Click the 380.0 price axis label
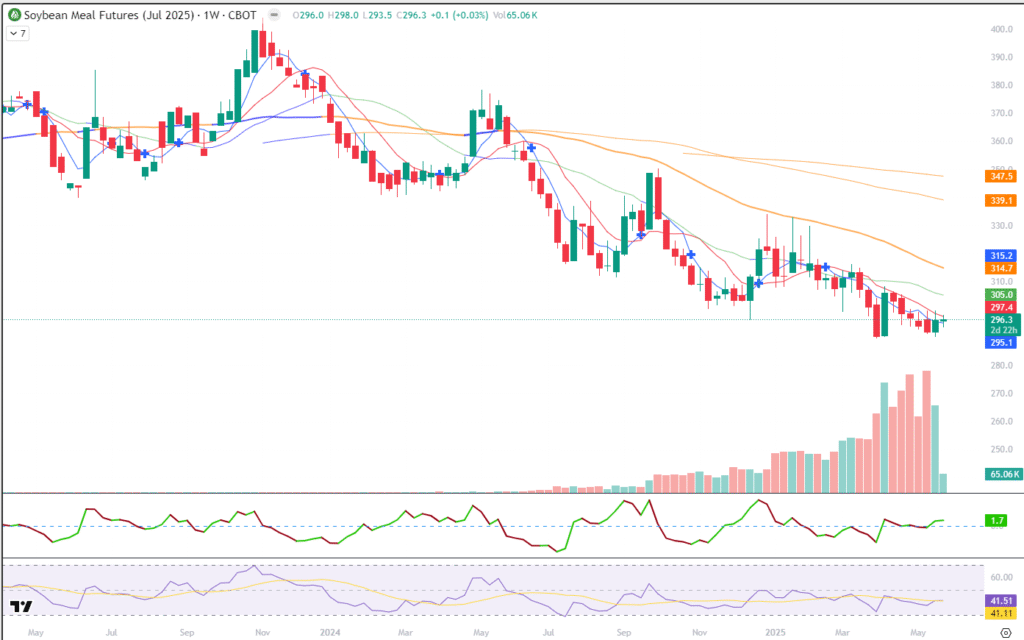This screenshot has height=640, width=1024. pos(1001,86)
